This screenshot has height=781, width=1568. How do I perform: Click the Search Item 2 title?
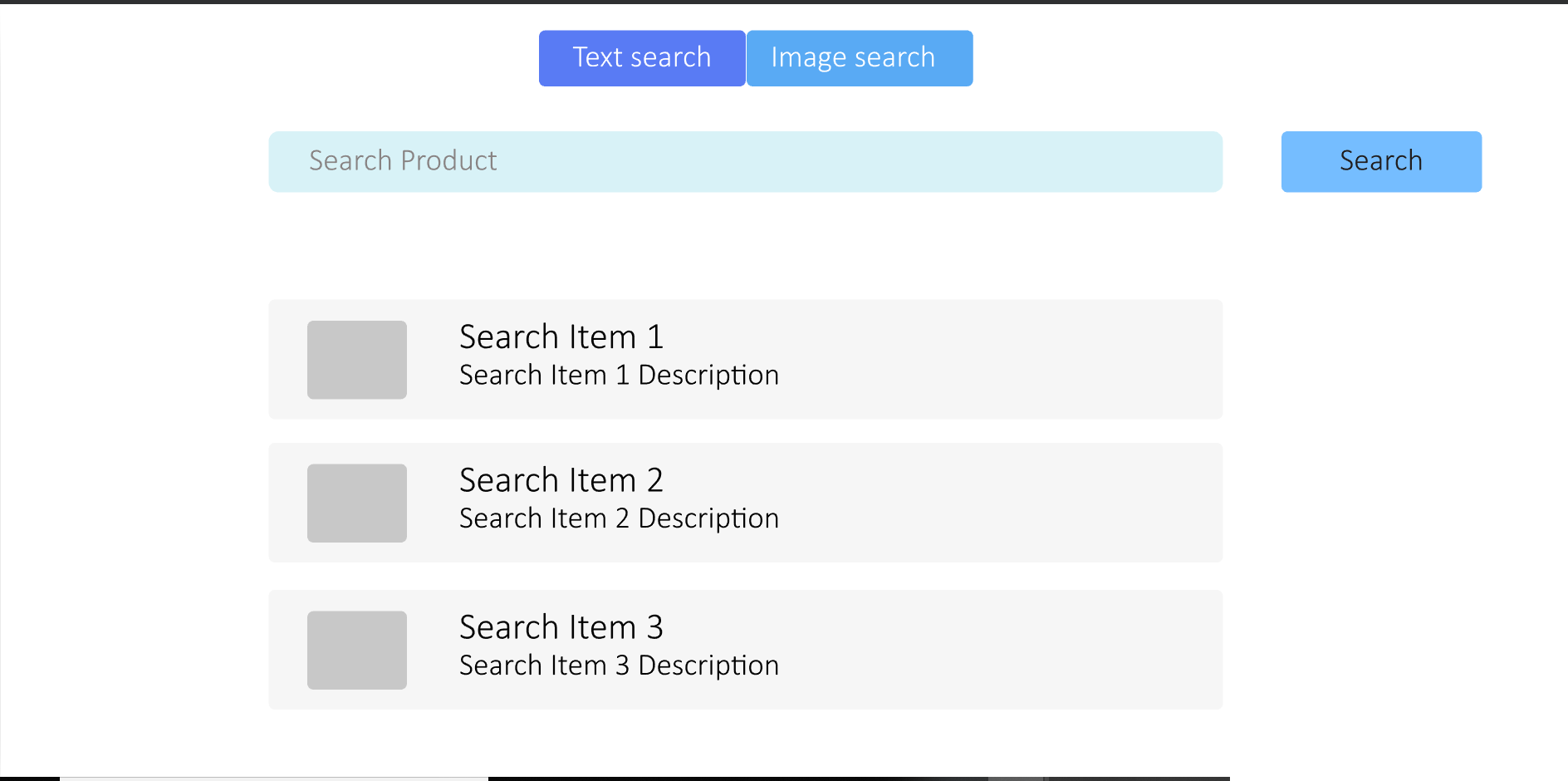[x=561, y=480]
